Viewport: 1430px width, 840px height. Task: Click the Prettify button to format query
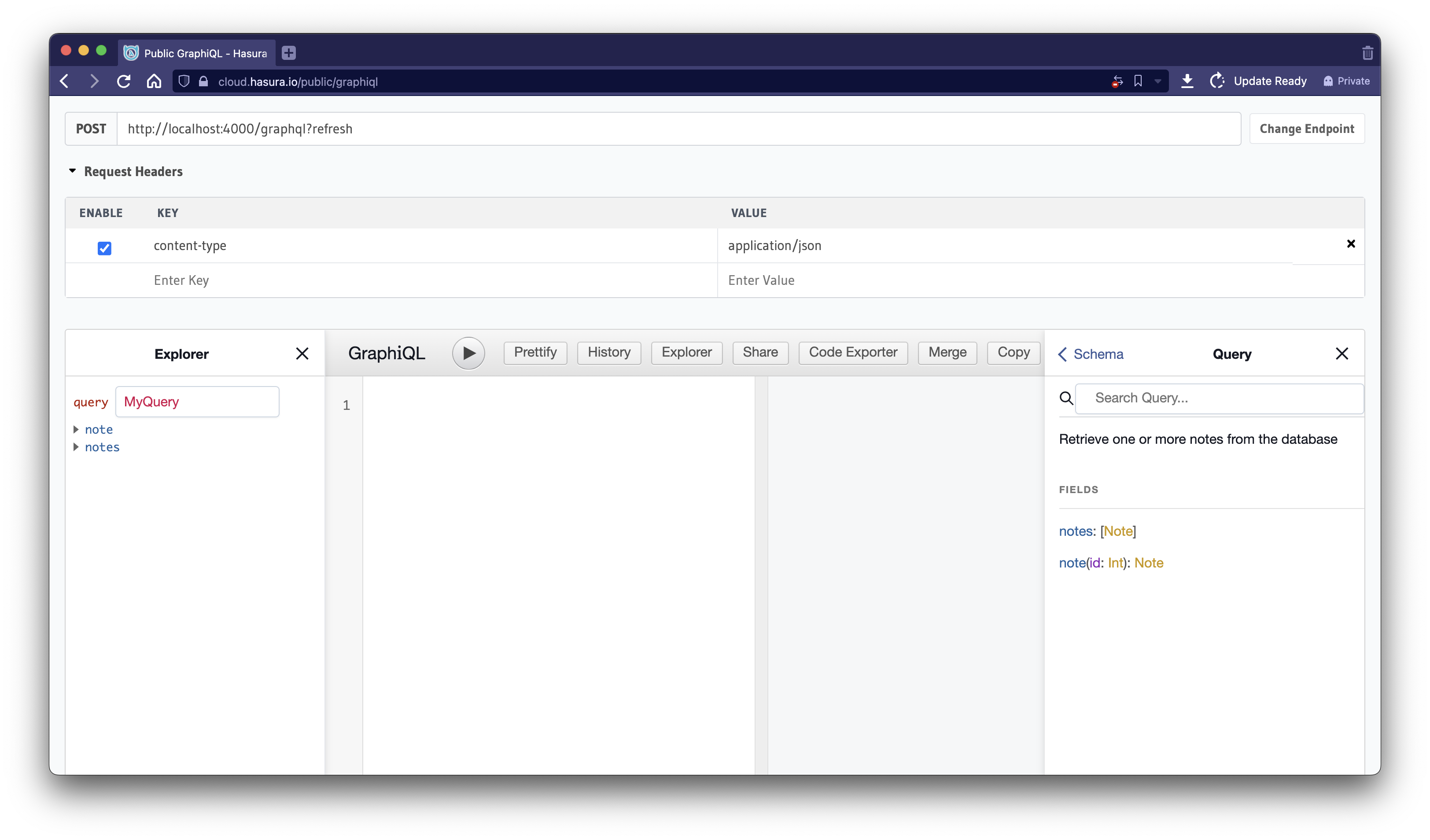[535, 353]
